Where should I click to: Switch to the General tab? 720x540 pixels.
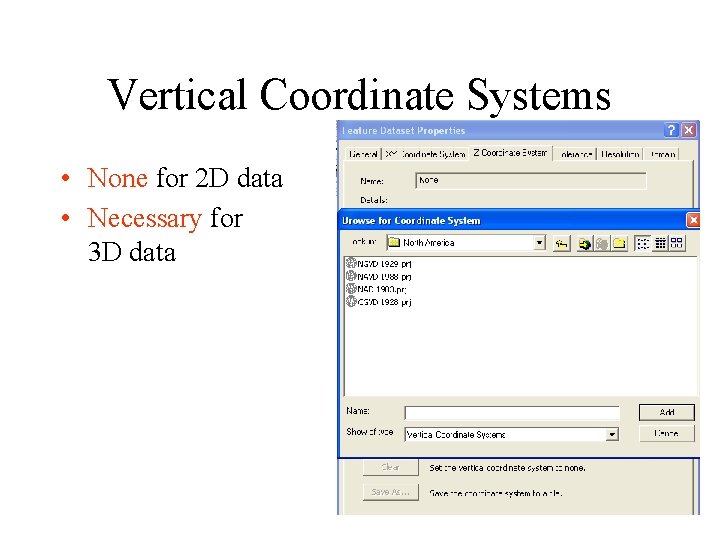(363, 154)
